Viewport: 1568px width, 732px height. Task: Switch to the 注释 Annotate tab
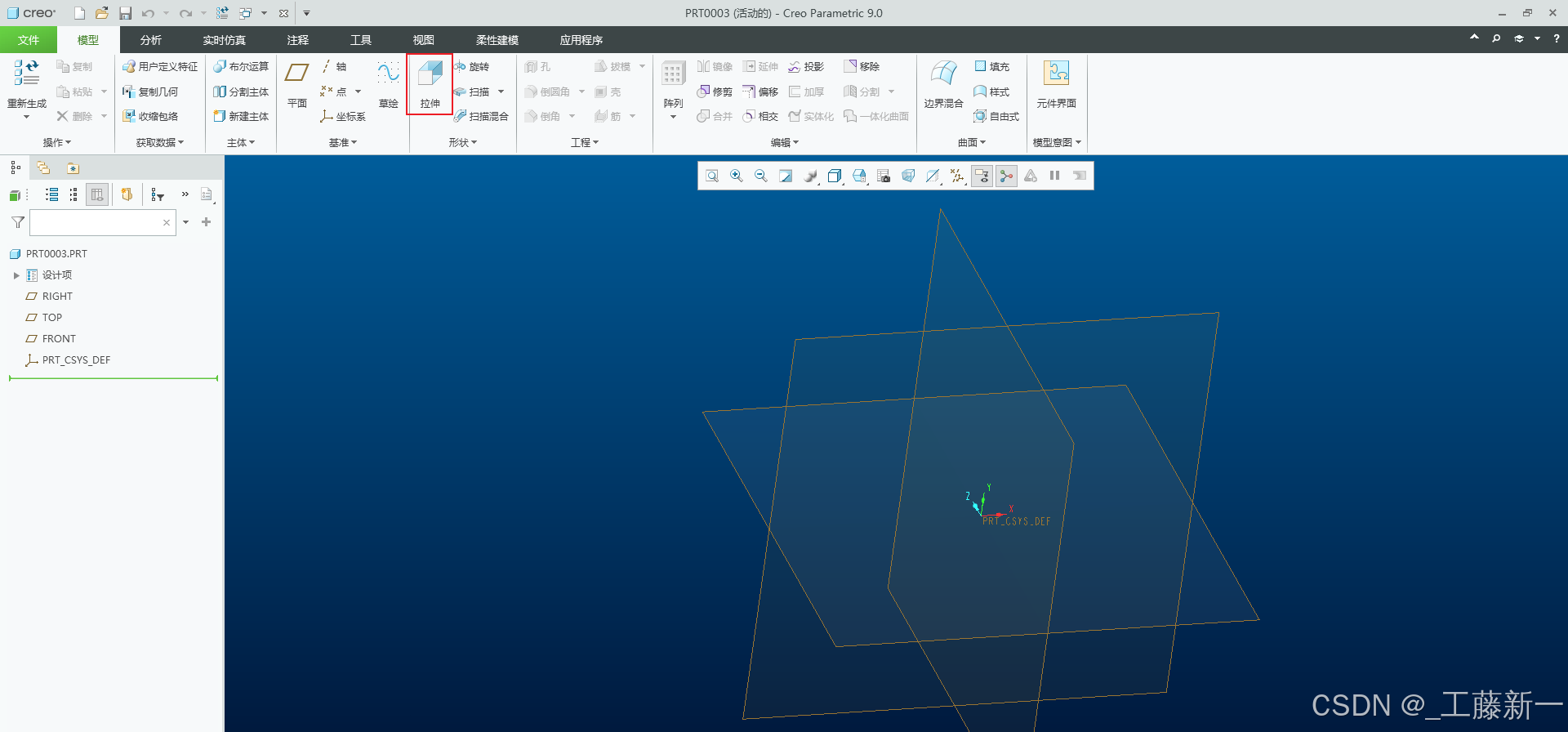click(297, 40)
